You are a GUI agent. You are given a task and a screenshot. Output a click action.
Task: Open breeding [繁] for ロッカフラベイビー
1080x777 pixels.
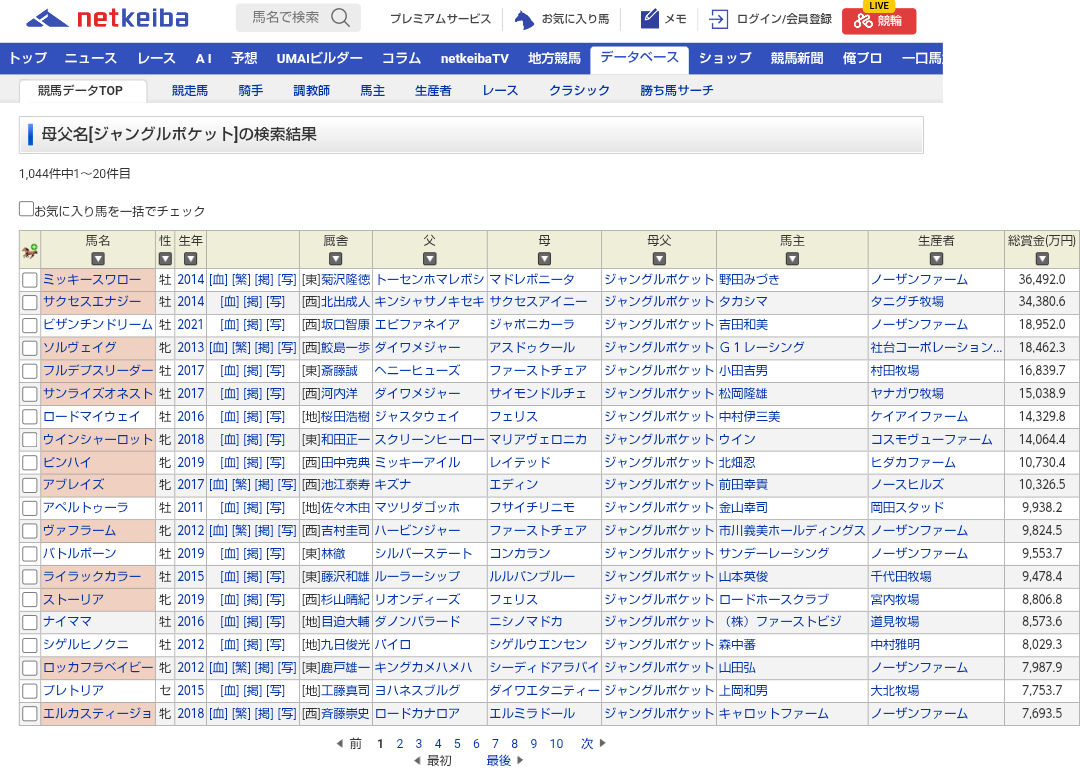[241, 667]
